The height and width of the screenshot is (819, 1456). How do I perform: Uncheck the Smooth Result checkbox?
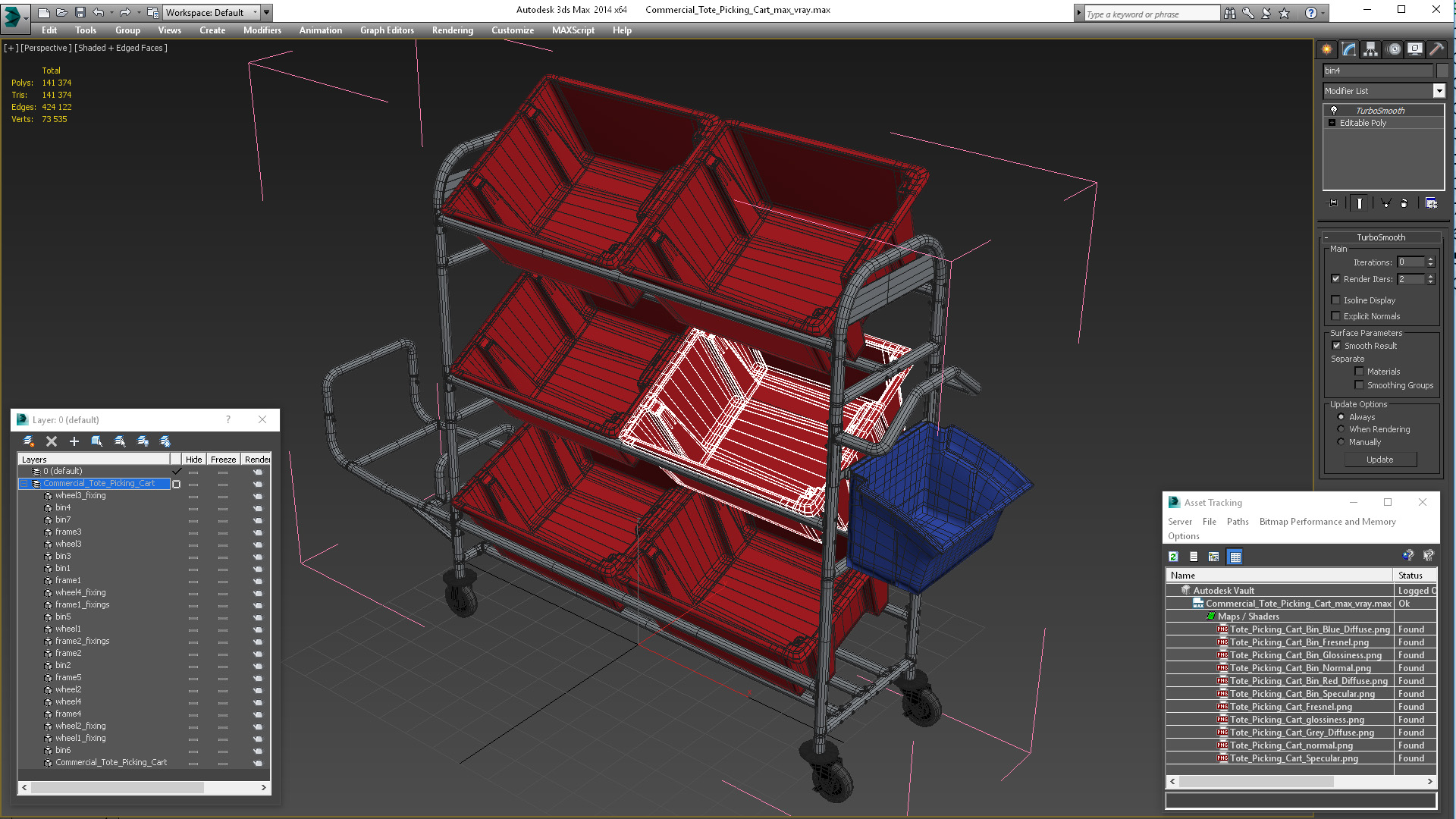click(1336, 346)
